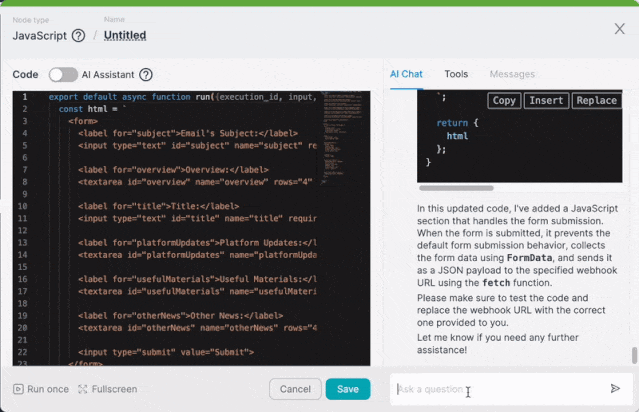Viewport: 639px width, 412px height.
Task: Click the chat panel vertical scrollbar
Action: pos(633,355)
